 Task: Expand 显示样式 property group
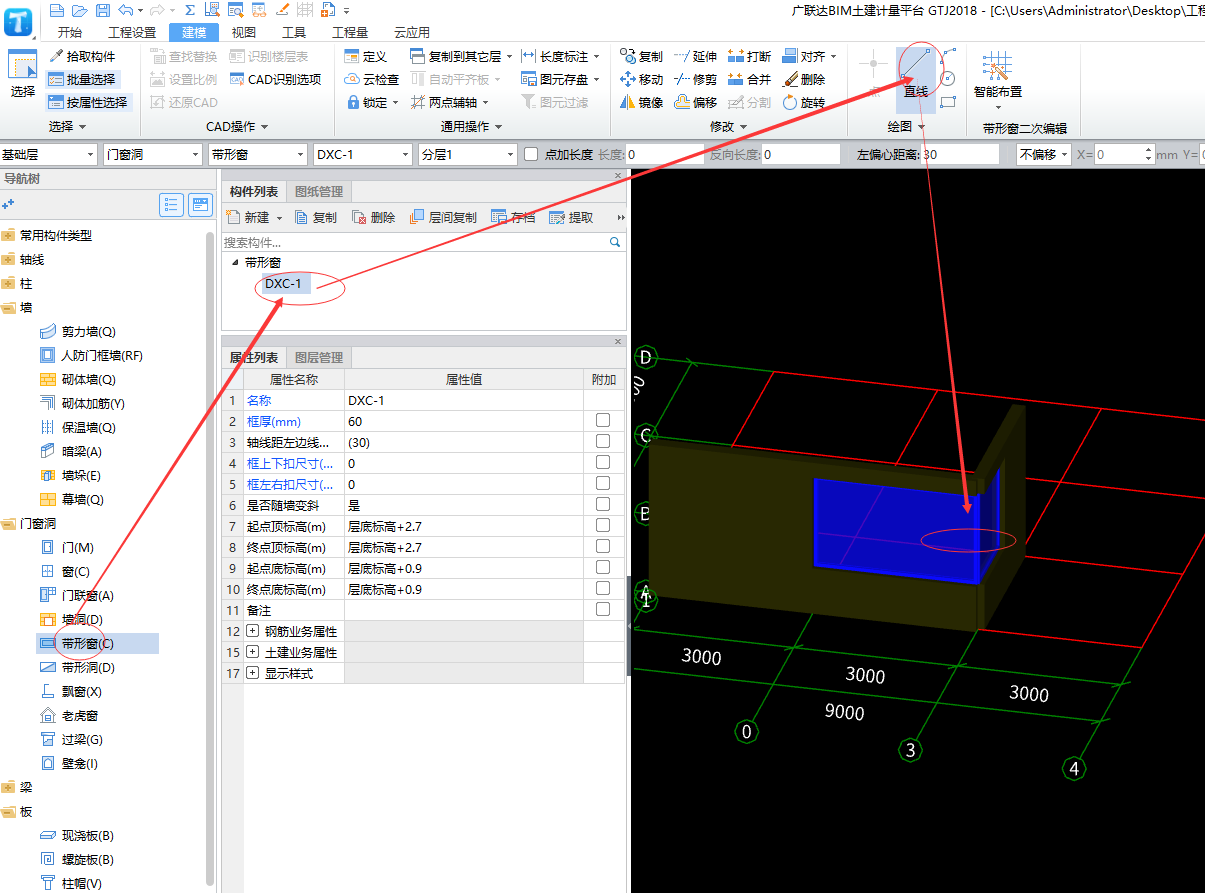click(x=252, y=673)
